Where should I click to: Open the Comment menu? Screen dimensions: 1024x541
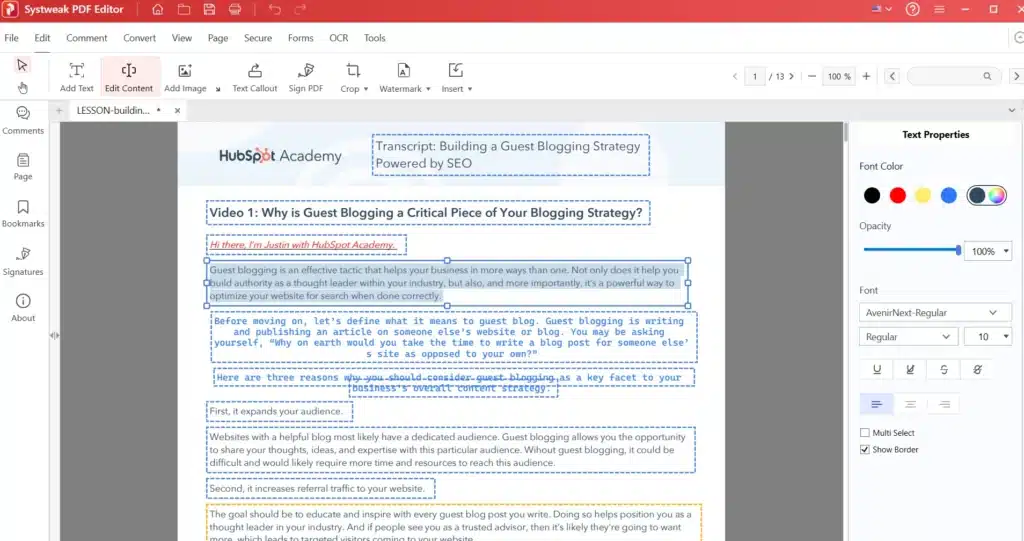coord(86,38)
